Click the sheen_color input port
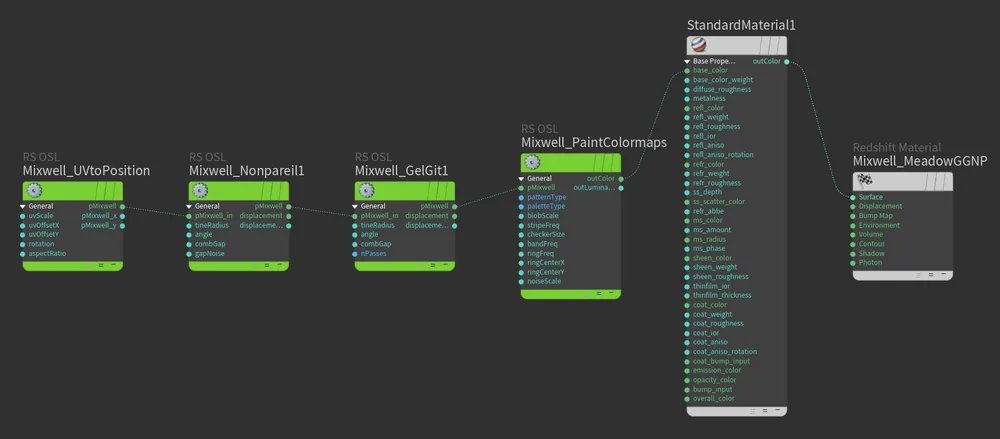This screenshot has height=439, width=1000. [687, 258]
